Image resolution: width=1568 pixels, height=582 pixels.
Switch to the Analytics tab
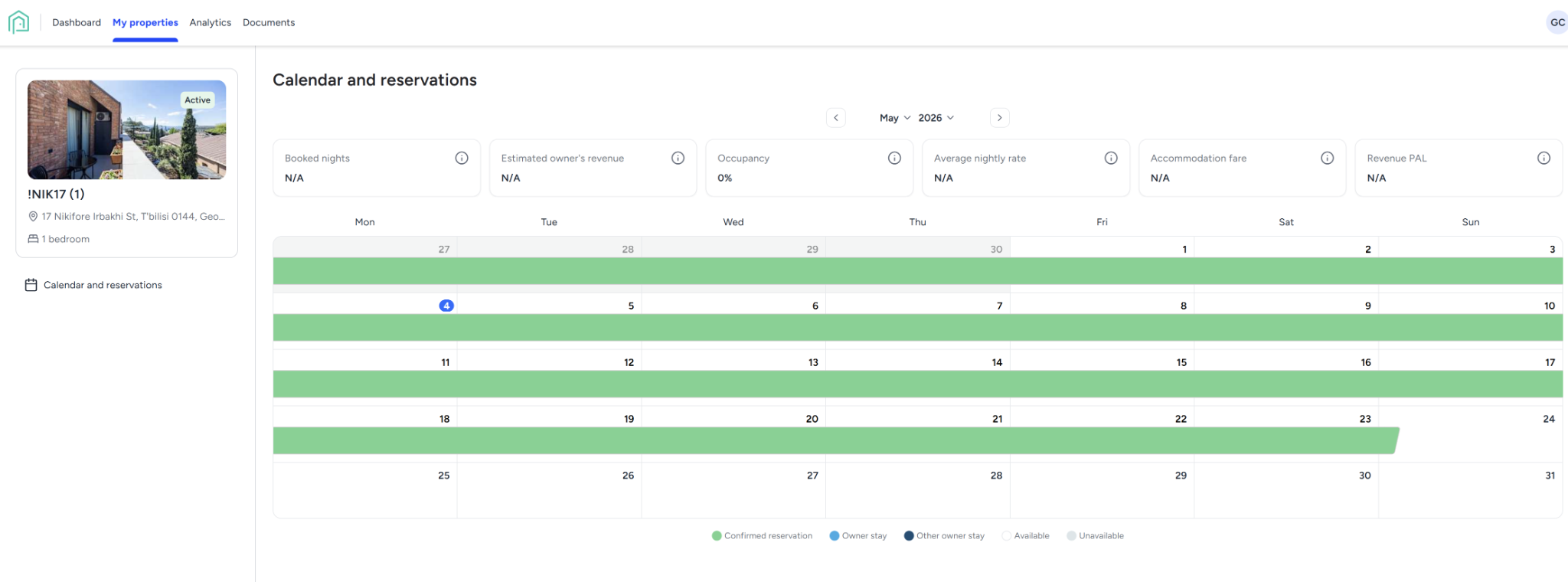(x=211, y=22)
